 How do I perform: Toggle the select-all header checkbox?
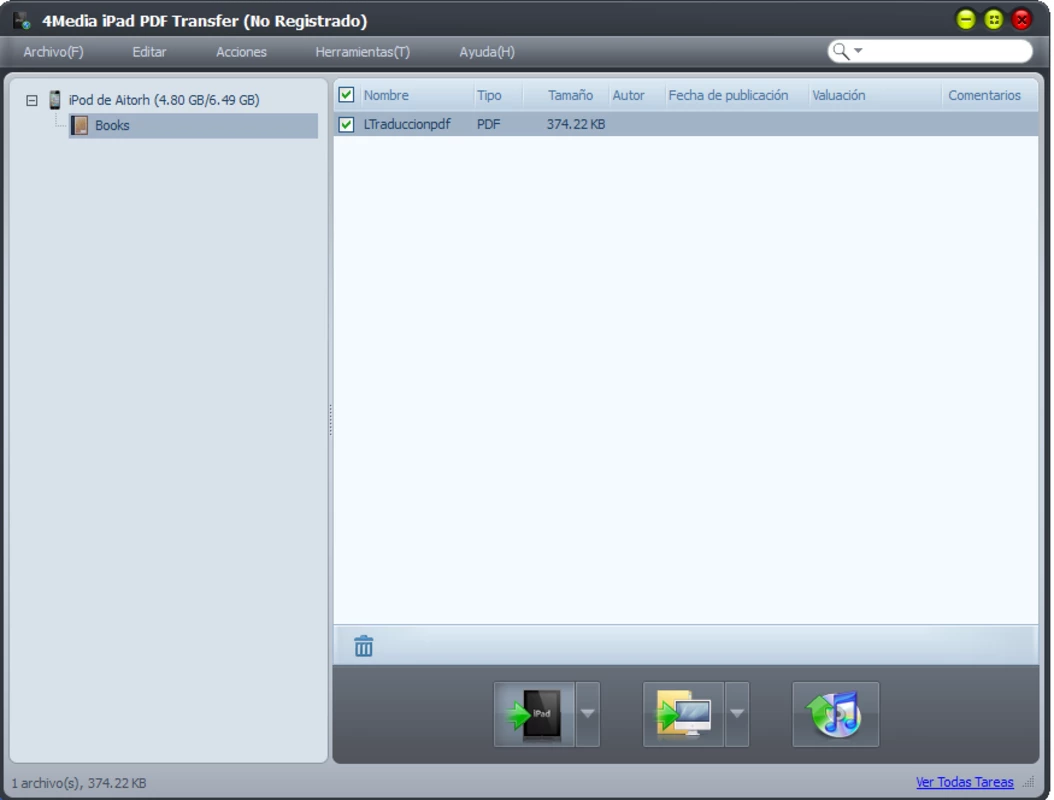click(346, 95)
